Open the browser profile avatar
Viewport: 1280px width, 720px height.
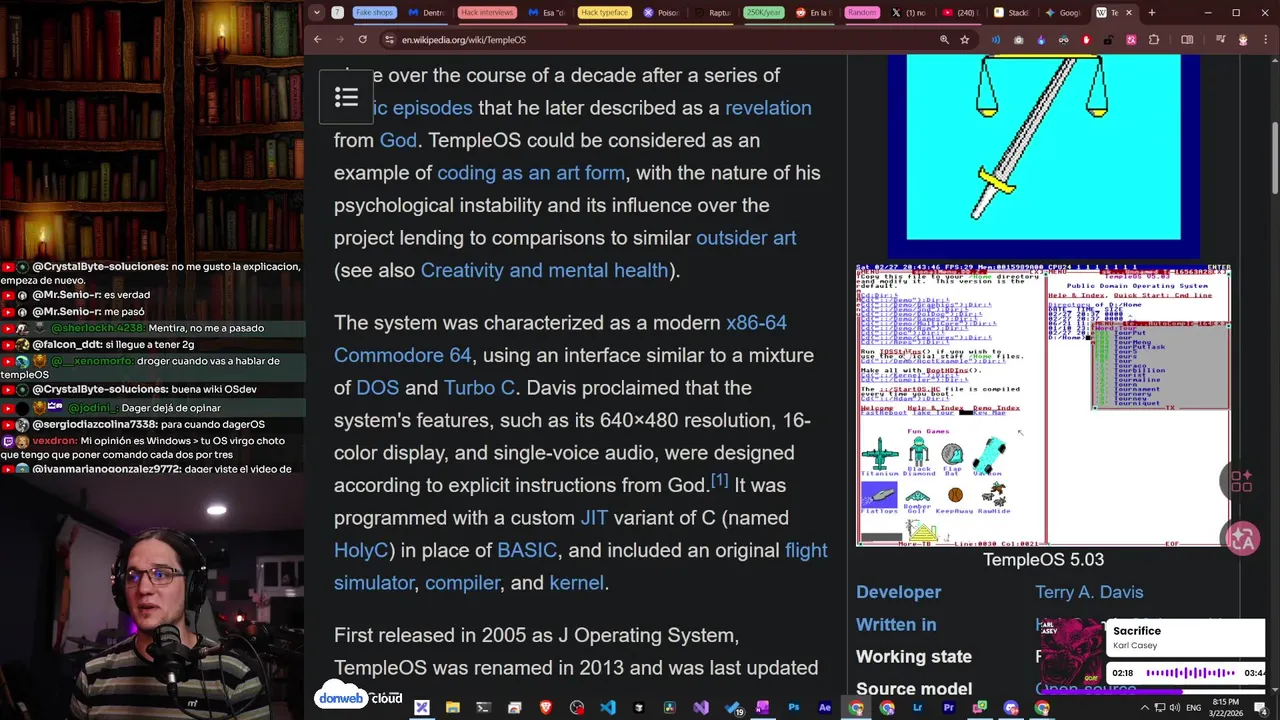[1243, 39]
